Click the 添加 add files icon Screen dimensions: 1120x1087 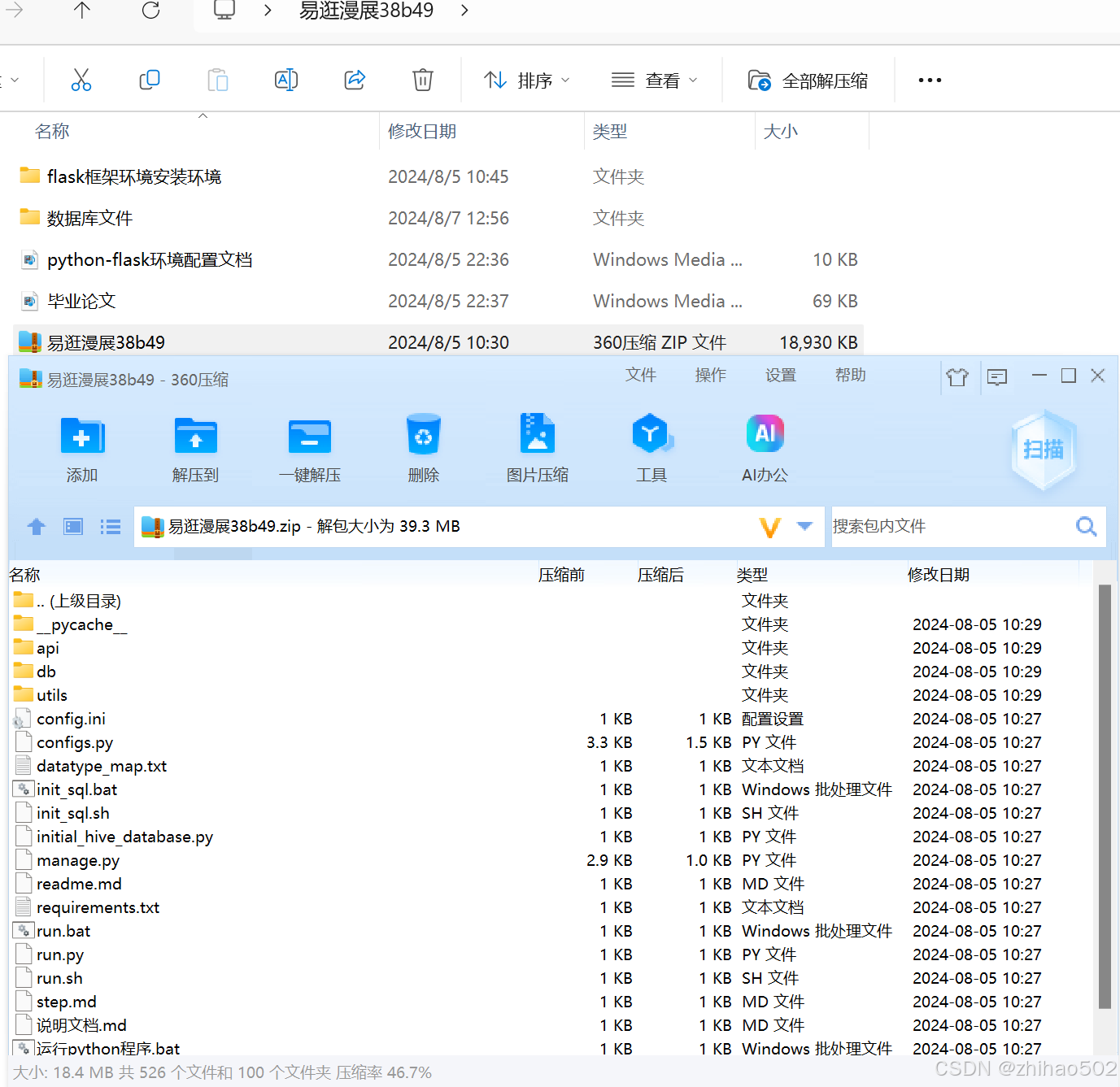82,449
